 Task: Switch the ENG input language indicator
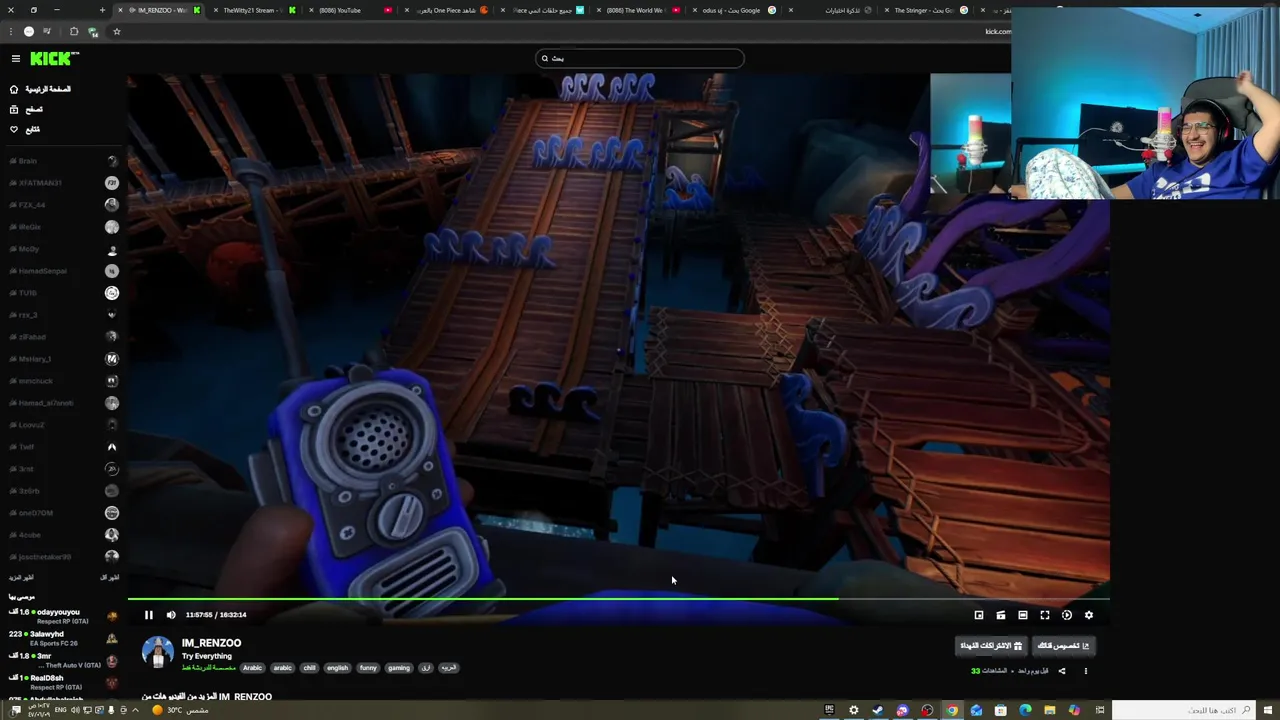pos(60,710)
